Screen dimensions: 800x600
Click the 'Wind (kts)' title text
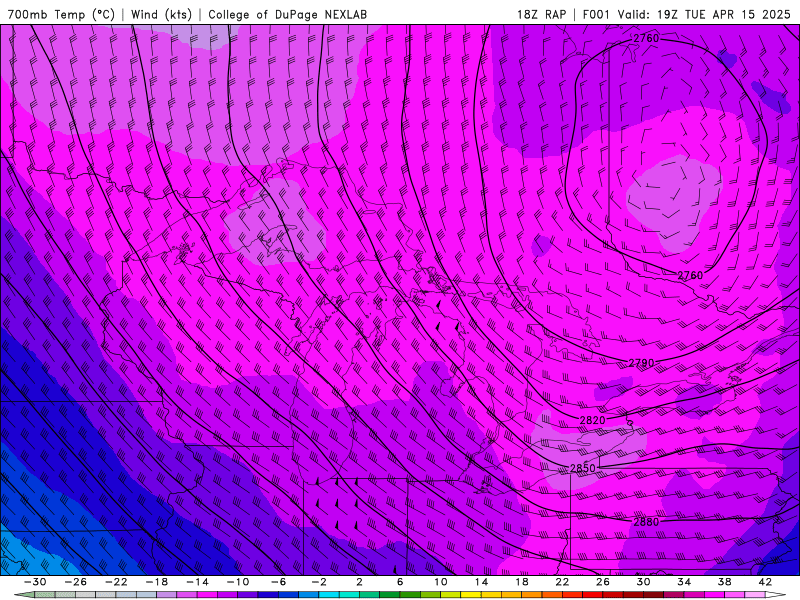[x=161, y=14]
